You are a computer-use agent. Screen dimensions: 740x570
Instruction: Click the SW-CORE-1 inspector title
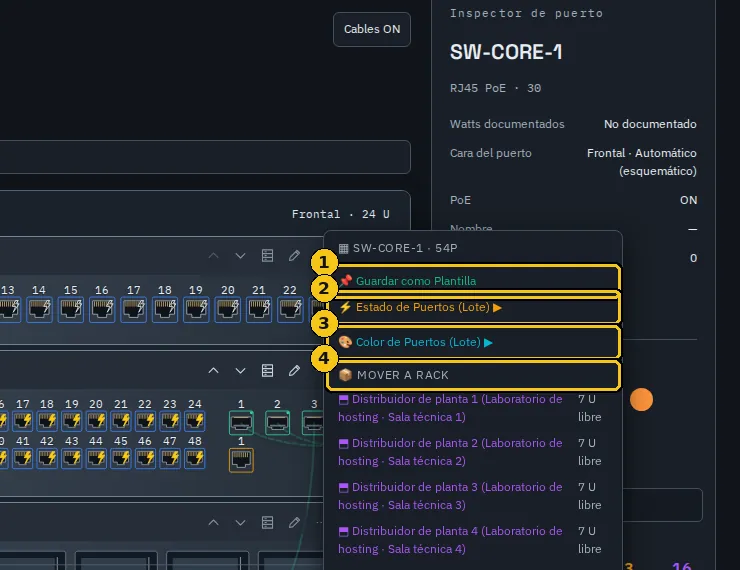pyautogui.click(x=506, y=52)
